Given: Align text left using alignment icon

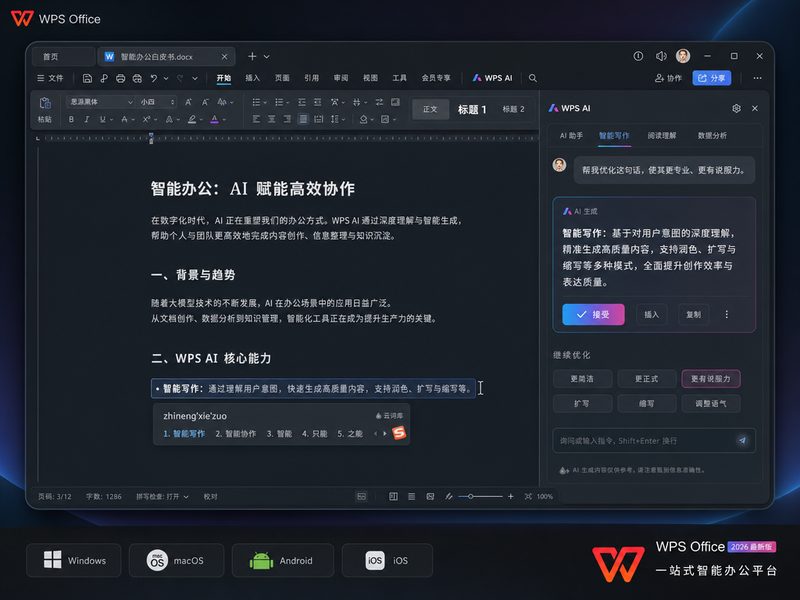Looking at the screenshot, I should [256, 119].
